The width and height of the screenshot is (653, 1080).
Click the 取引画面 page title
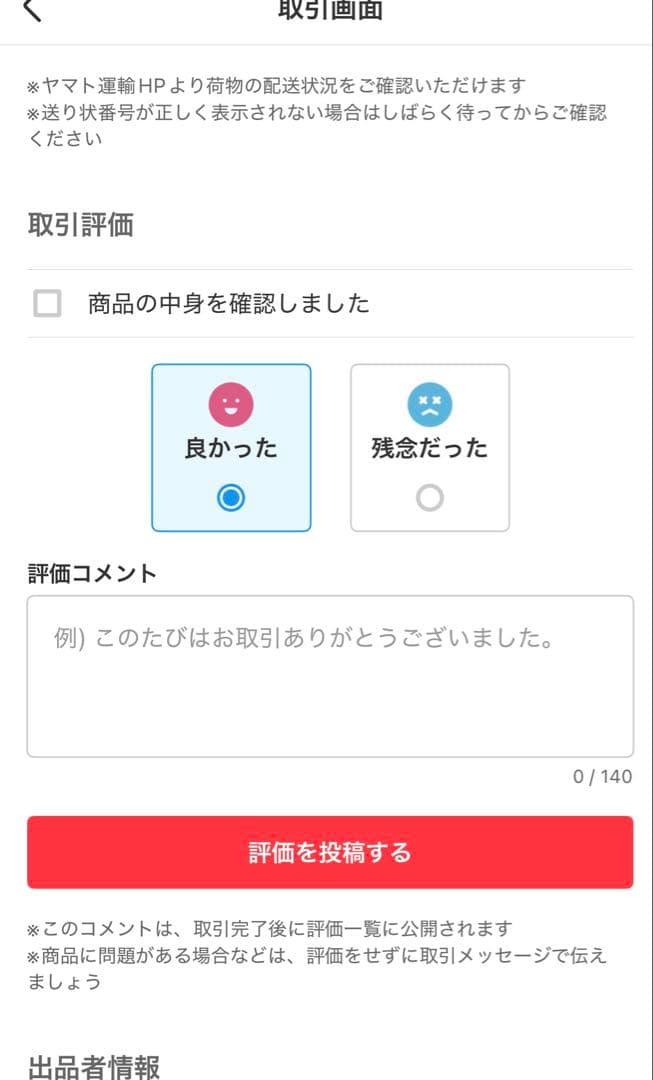[x=330, y=10]
